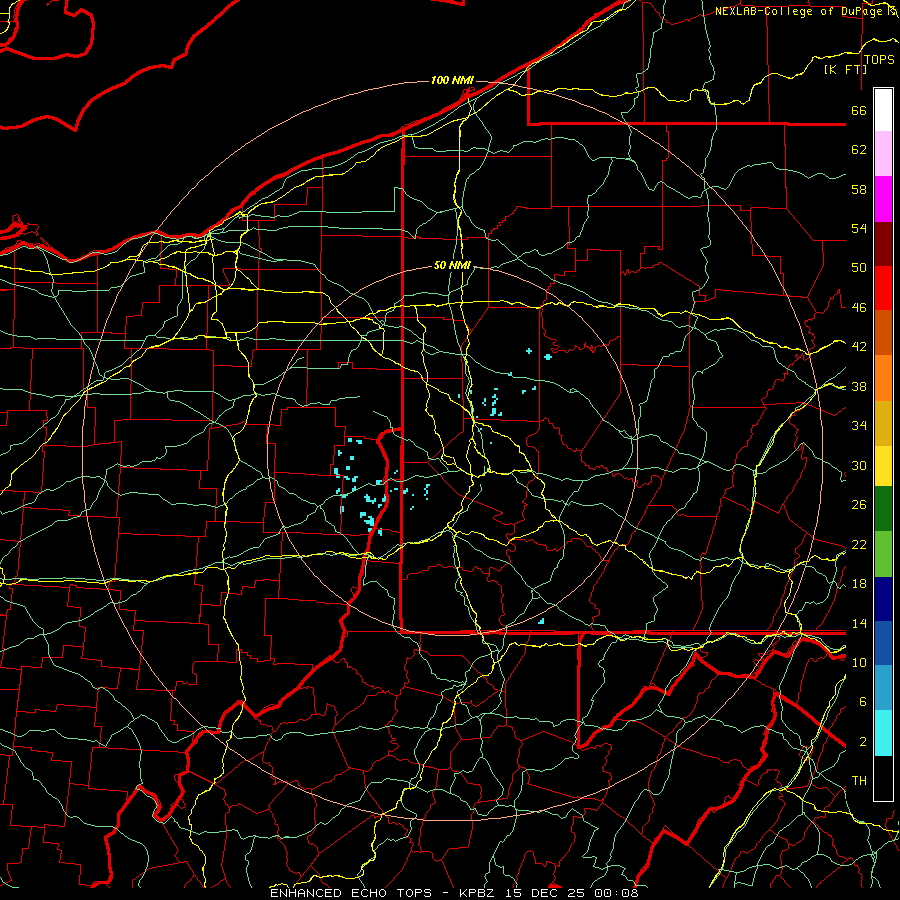900x900 pixels.
Task: Click "ENHANCED ECHO TOPS" product title
Action: coord(351,893)
